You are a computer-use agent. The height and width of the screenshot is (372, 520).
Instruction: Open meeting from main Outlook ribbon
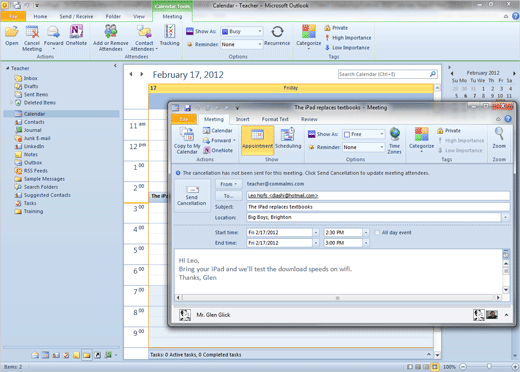(12, 36)
